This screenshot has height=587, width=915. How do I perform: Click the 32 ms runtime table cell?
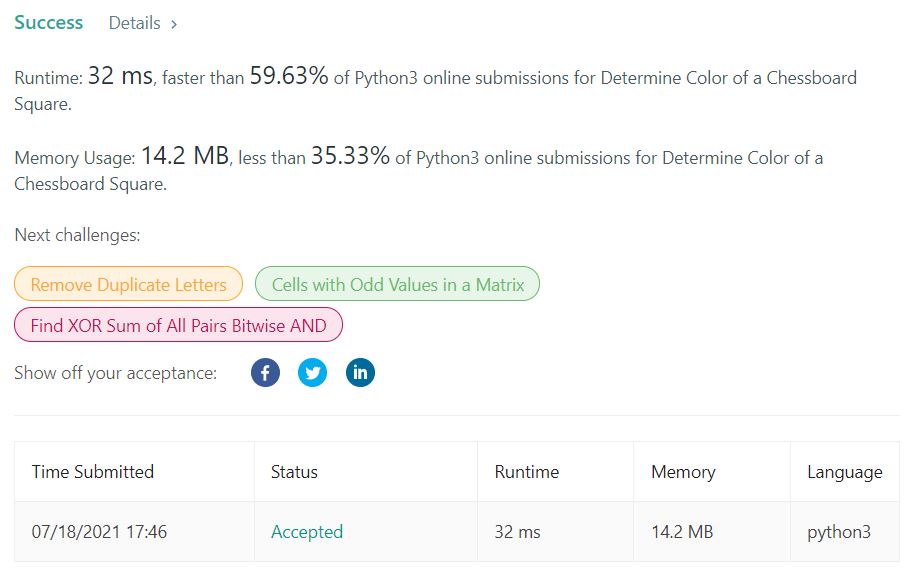click(517, 532)
